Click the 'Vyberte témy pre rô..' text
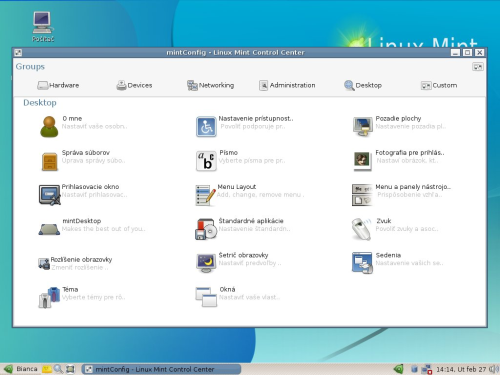The width and height of the screenshot is (500, 375). pos(94,297)
